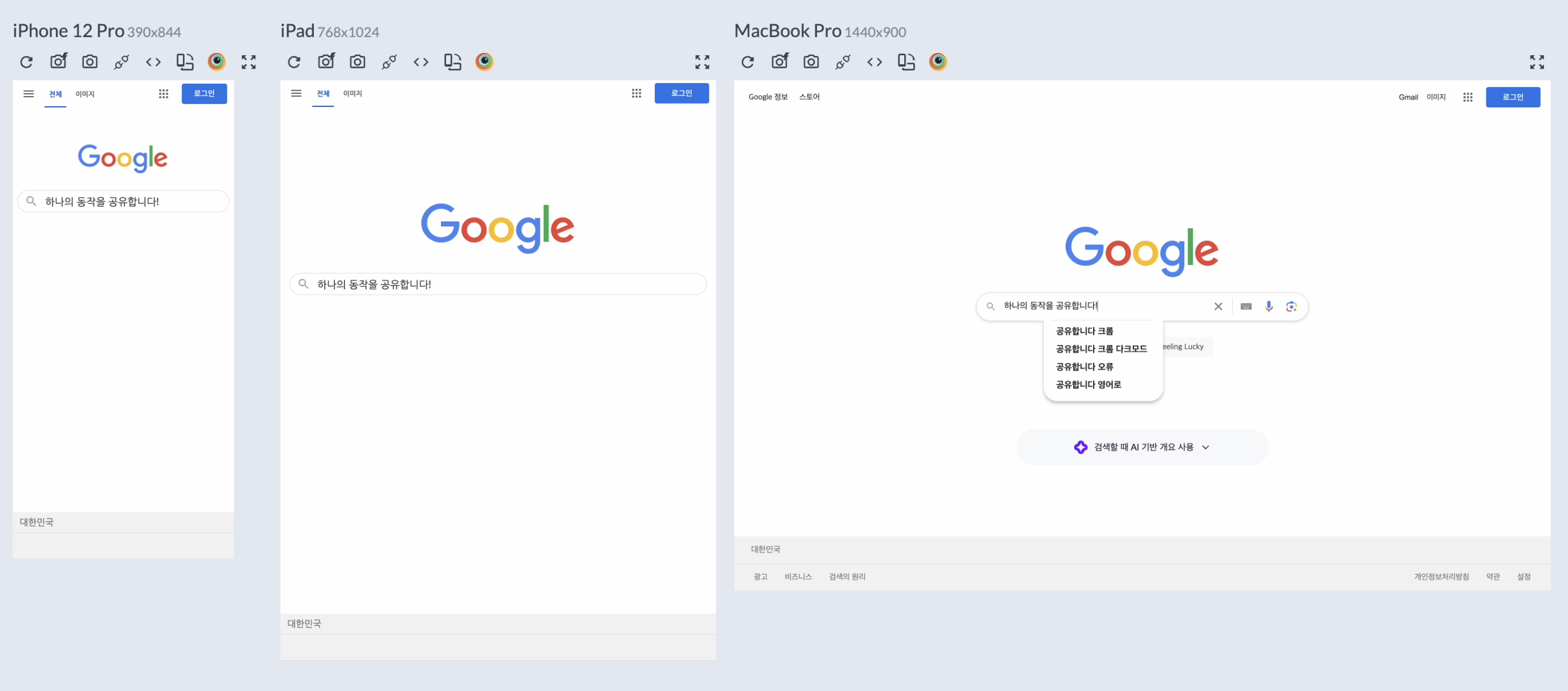Open Google apps grid in iPad view
Image resolution: width=1568 pixels, height=691 pixels.
636,93
